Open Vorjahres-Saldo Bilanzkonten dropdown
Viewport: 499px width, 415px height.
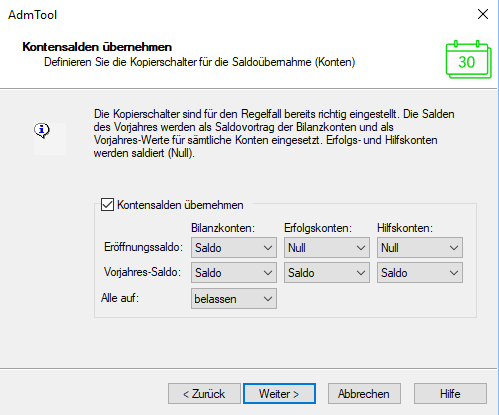point(234,273)
